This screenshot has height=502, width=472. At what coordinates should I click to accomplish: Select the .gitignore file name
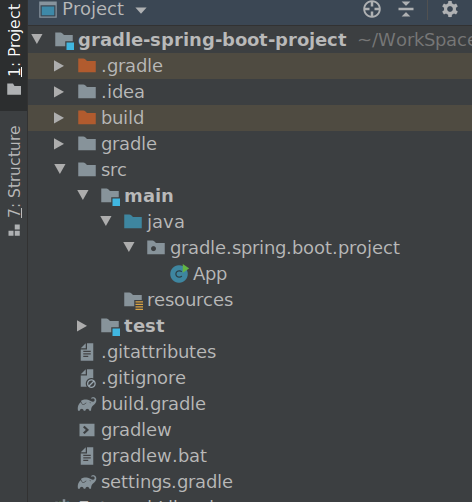[x=143, y=379]
